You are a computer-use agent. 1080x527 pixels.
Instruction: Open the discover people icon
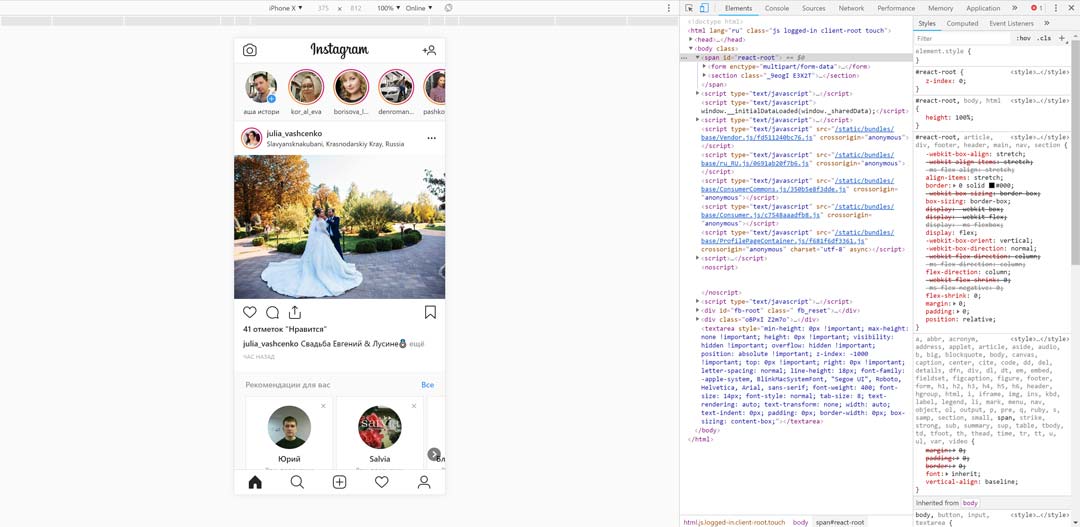click(429, 50)
